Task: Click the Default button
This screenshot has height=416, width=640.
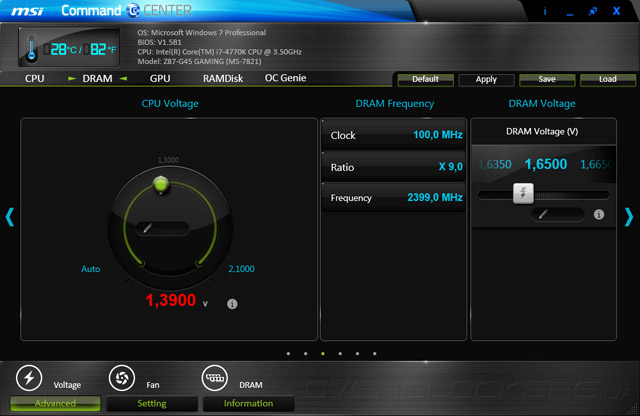Action: [425, 80]
